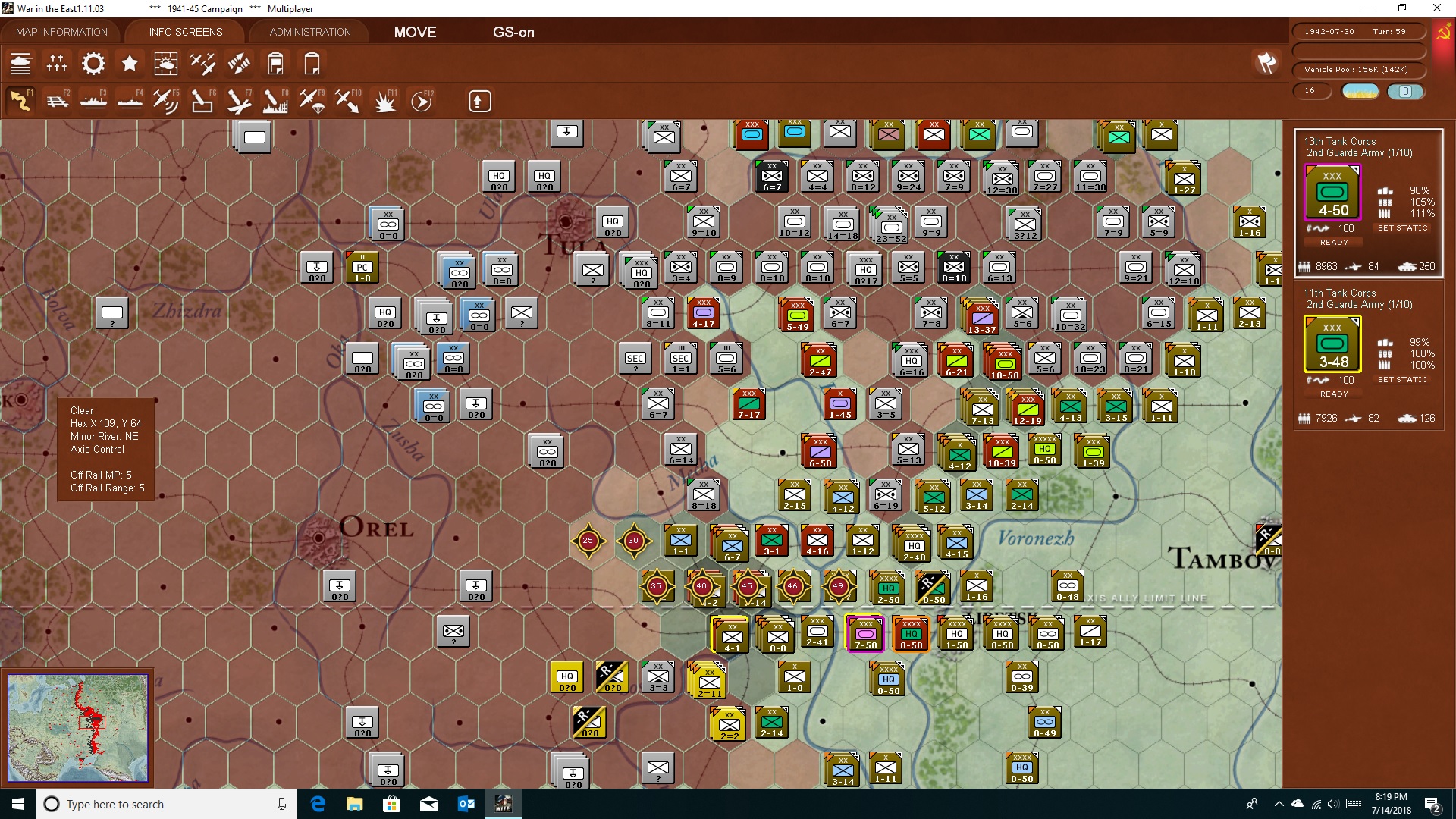
Task: Click the Vehicle Pool display
Action: pyautogui.click(x=1358, y=70)
